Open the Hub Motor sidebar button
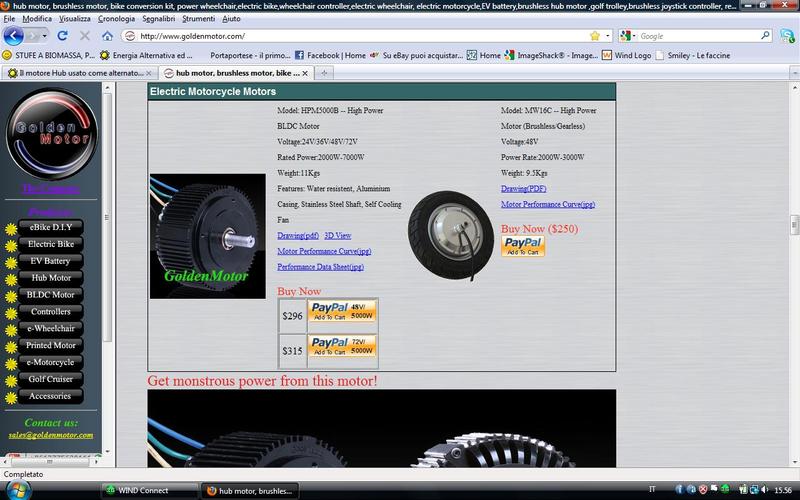Viewport: 800px width, 500px height. tap(51, 278)
